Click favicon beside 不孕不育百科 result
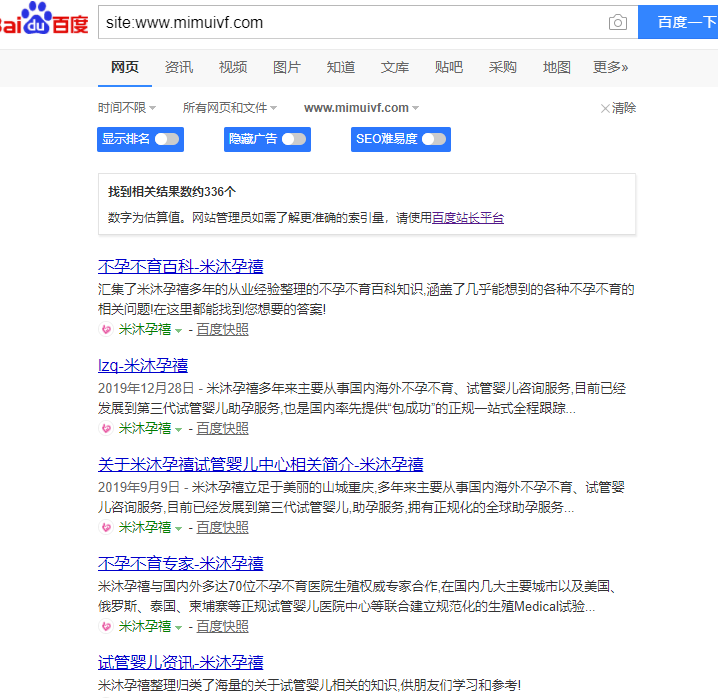 point(106,329)
